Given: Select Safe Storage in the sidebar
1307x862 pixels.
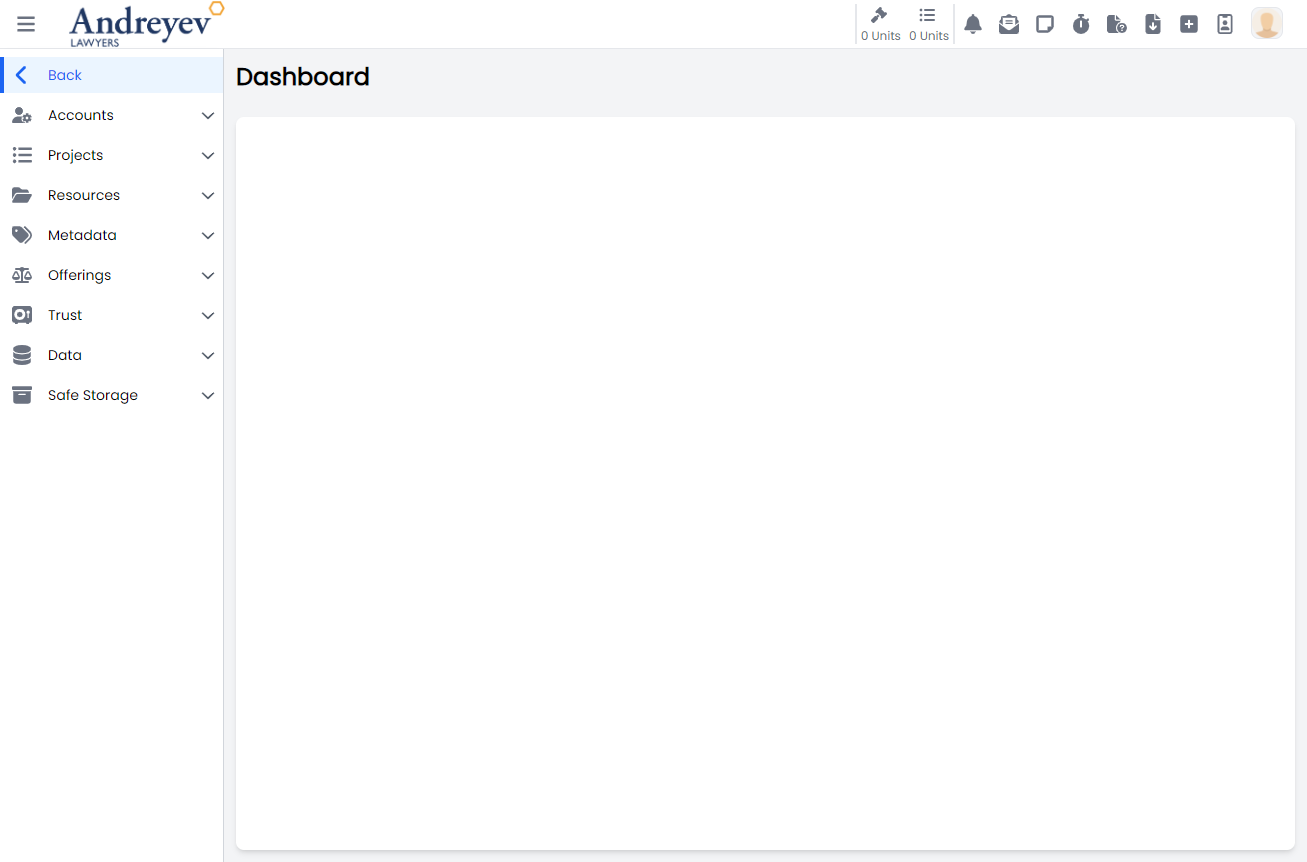Looking at the screenshot, I should (x=92, y=395).
